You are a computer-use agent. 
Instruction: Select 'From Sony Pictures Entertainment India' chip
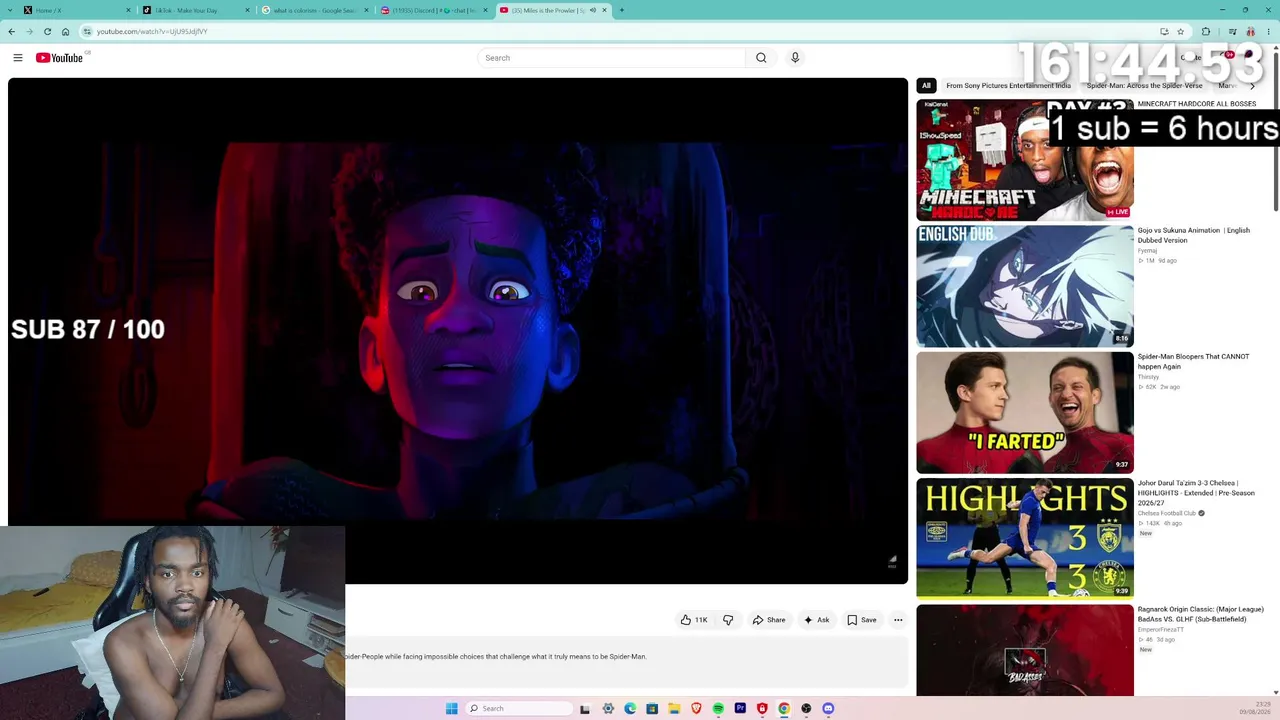(1008, 86)
